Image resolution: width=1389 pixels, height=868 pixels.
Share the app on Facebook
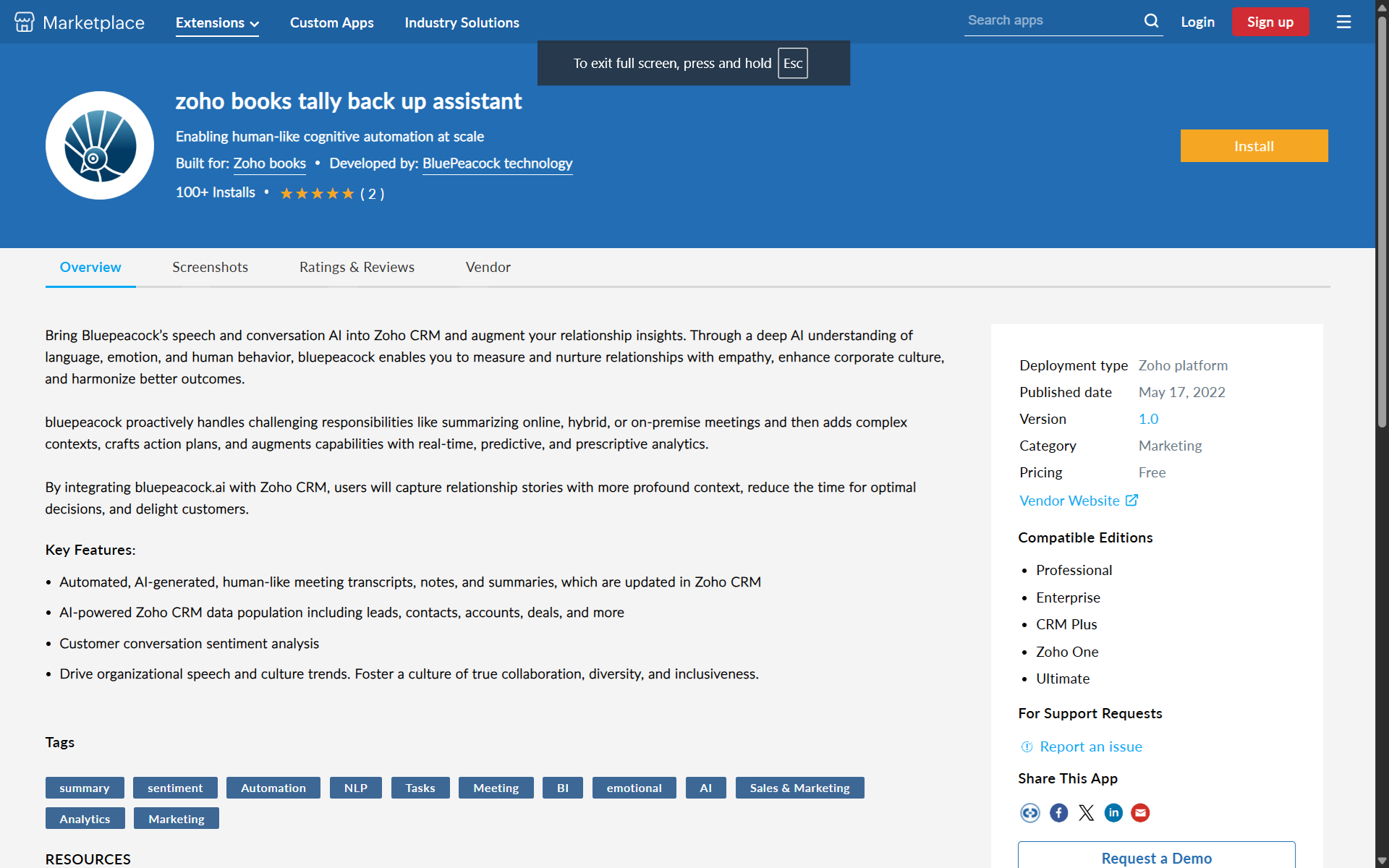(1058, 812)
